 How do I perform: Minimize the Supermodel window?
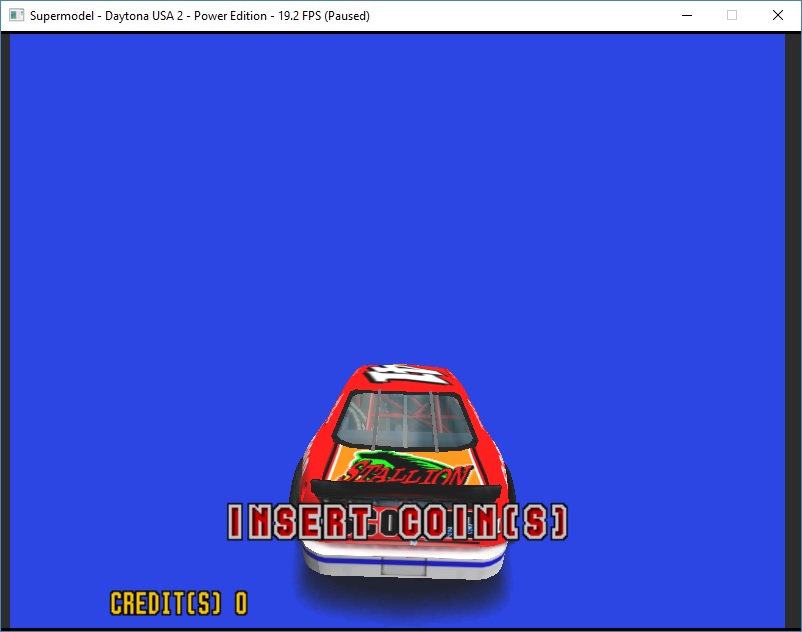click(687, 15)
